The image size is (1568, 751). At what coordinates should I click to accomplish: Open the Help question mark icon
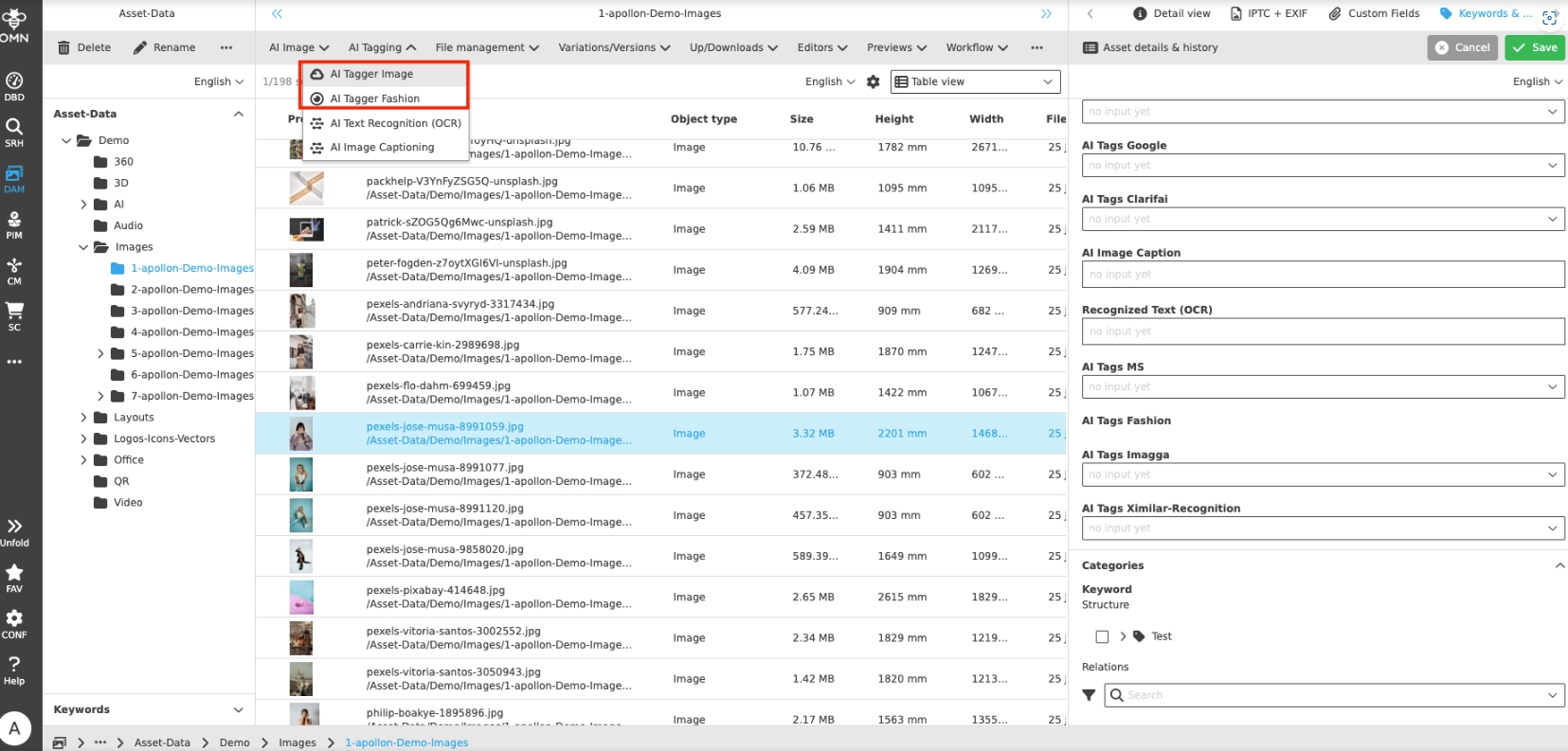click(x=14, y=670)
